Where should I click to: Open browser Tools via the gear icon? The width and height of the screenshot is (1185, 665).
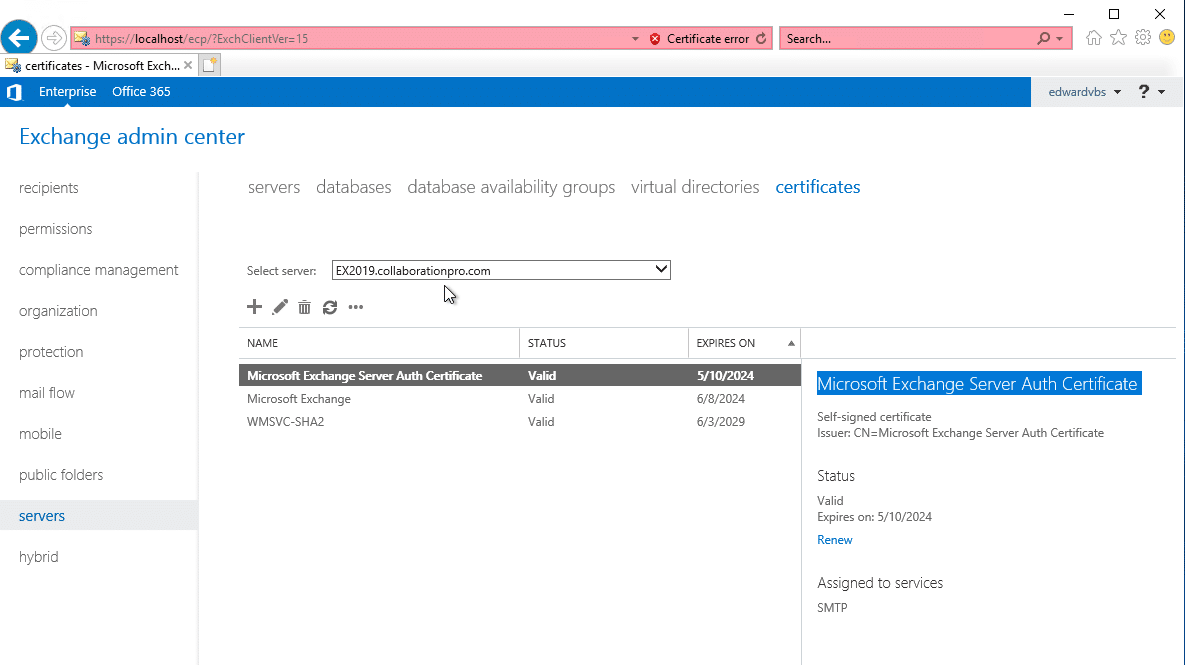coord(1142,37)
